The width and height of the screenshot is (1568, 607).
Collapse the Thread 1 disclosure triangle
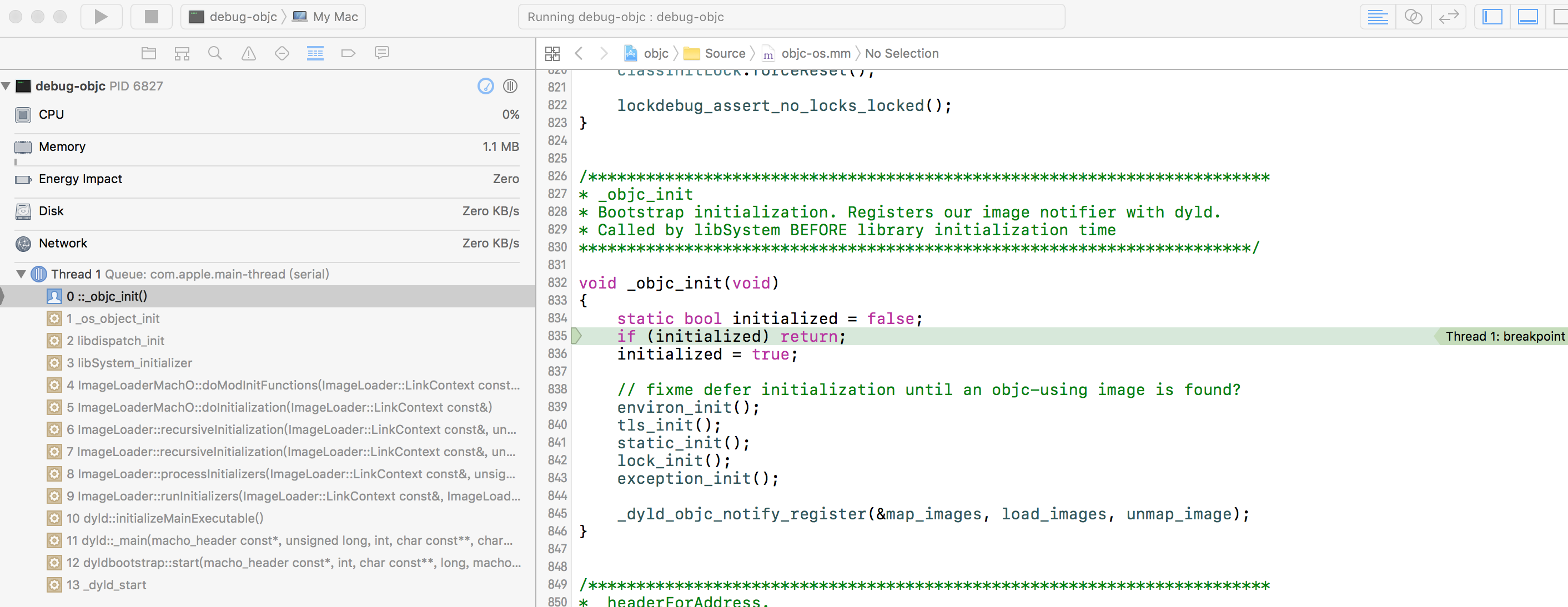click(21, 274)
